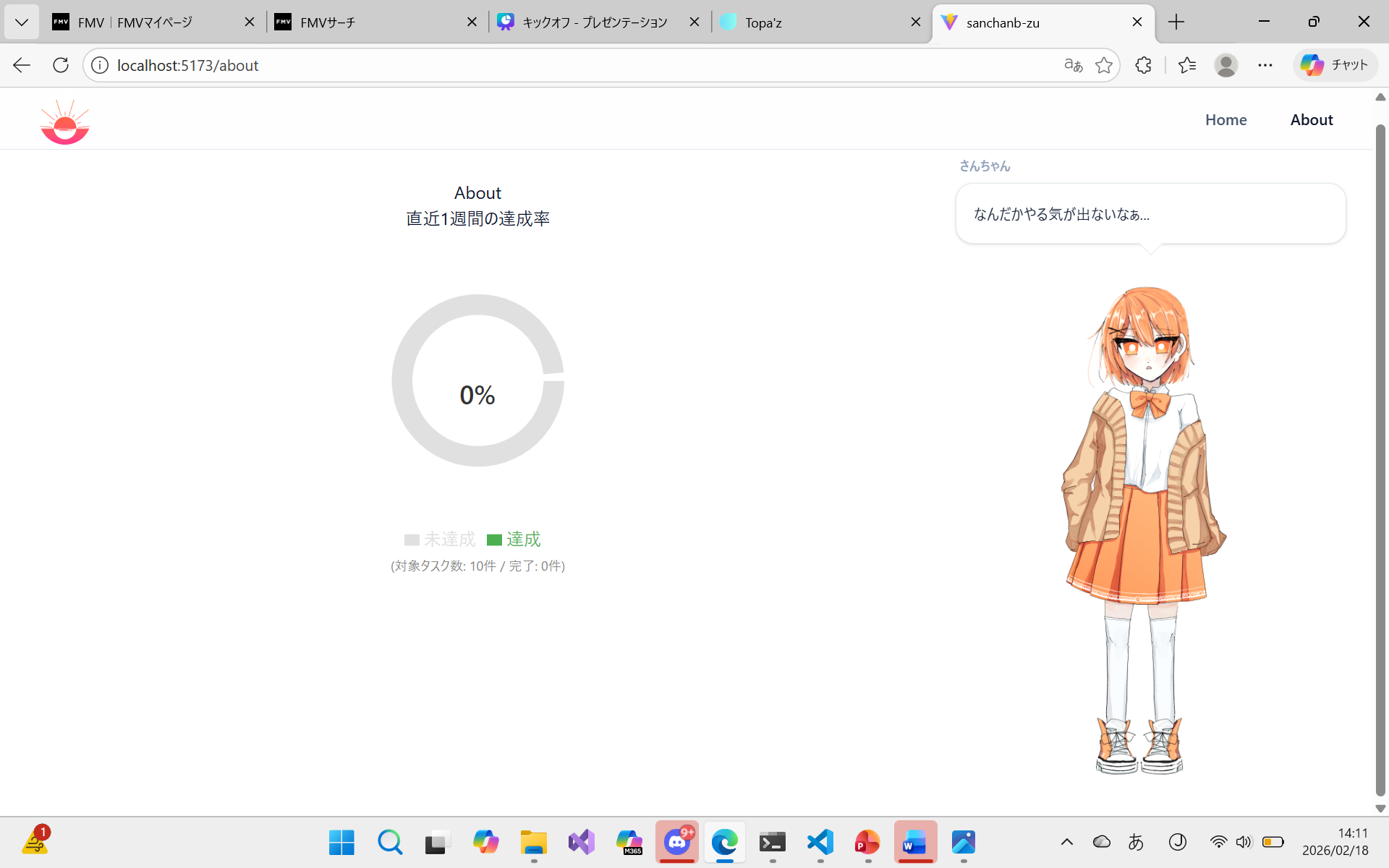The width and height of the screenshot is (1389, 868).
Task: Expand the tab search dropdown
Action: tap(22, 22)
